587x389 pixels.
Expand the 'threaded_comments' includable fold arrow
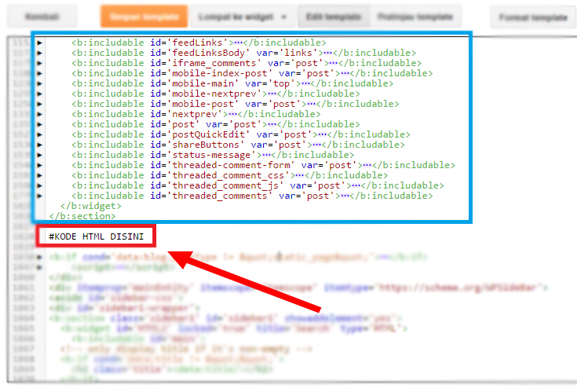tap(40, 196)
